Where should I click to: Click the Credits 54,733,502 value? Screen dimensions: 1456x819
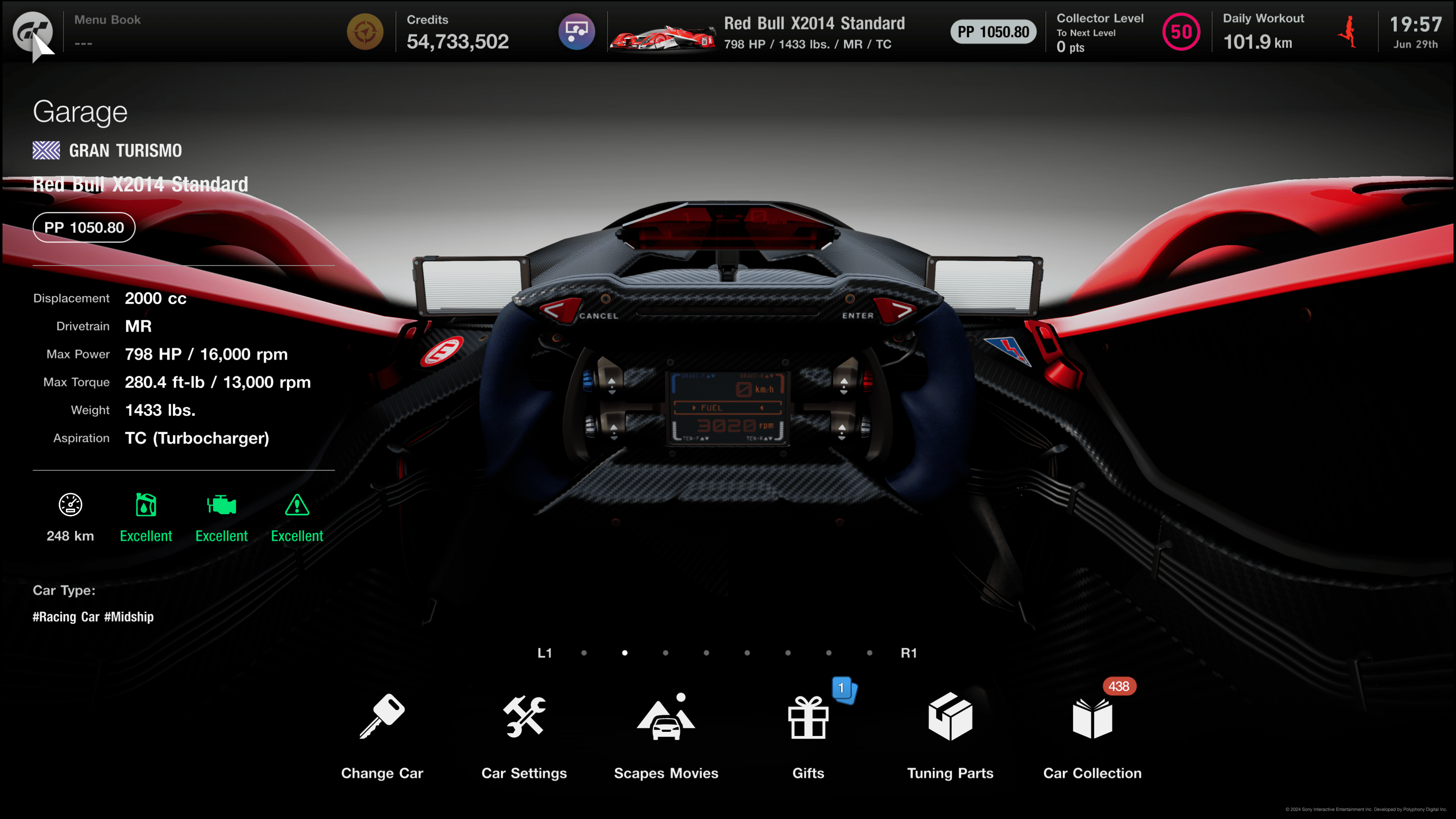click(x=458, y=41)
